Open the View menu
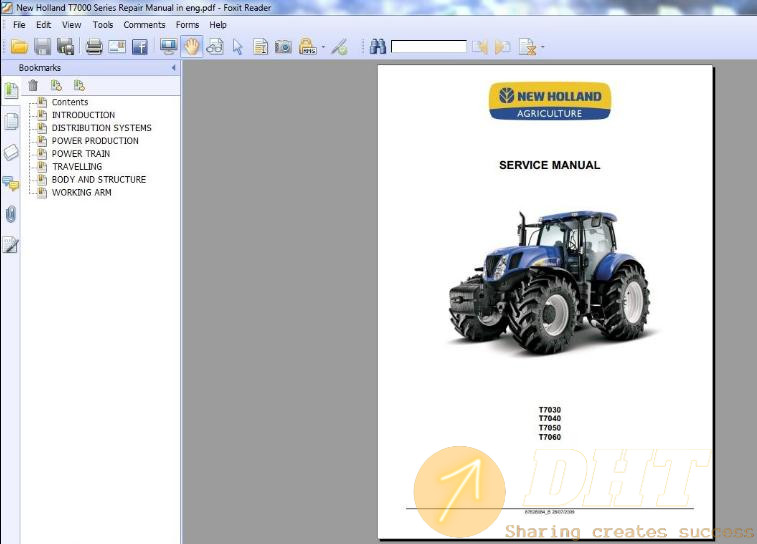The width and height of the screenshot is (757, 544). coord(71,25)
